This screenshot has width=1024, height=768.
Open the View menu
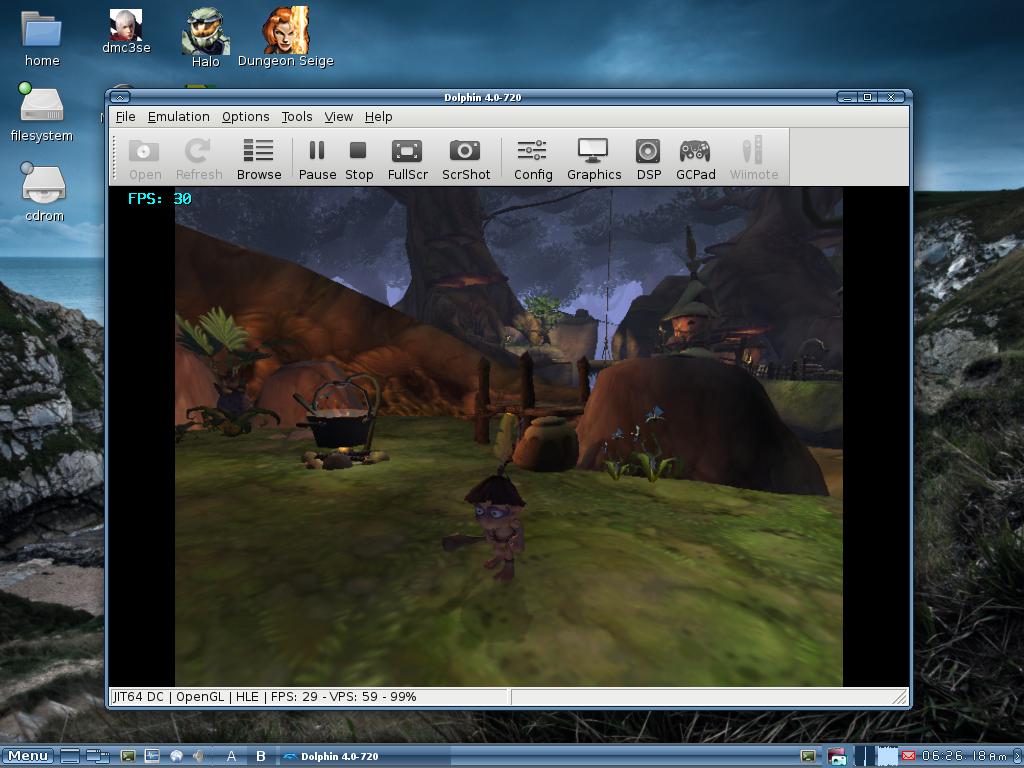coord(338,117)
